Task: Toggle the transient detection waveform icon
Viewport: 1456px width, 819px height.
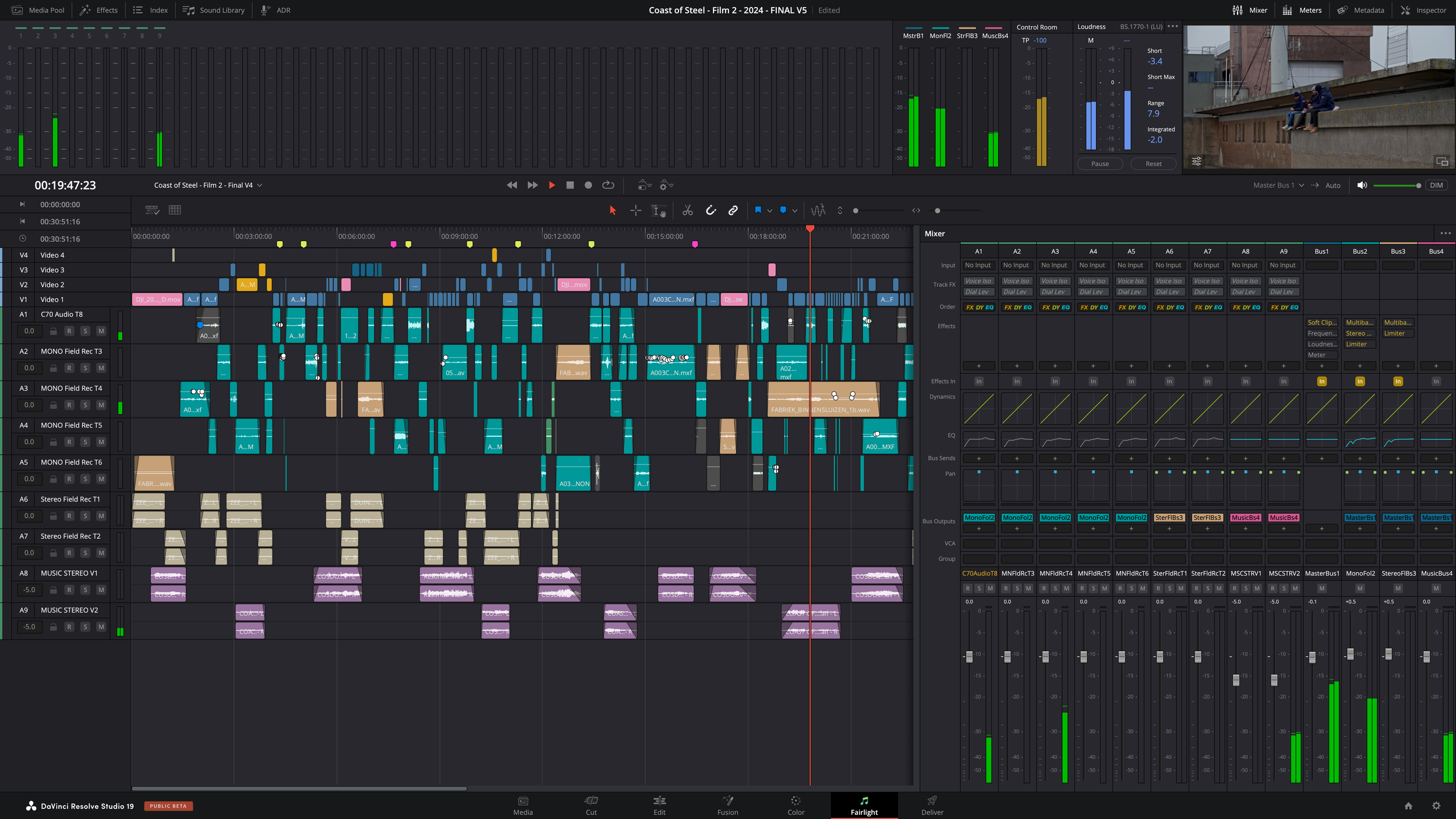Action: 818,210
